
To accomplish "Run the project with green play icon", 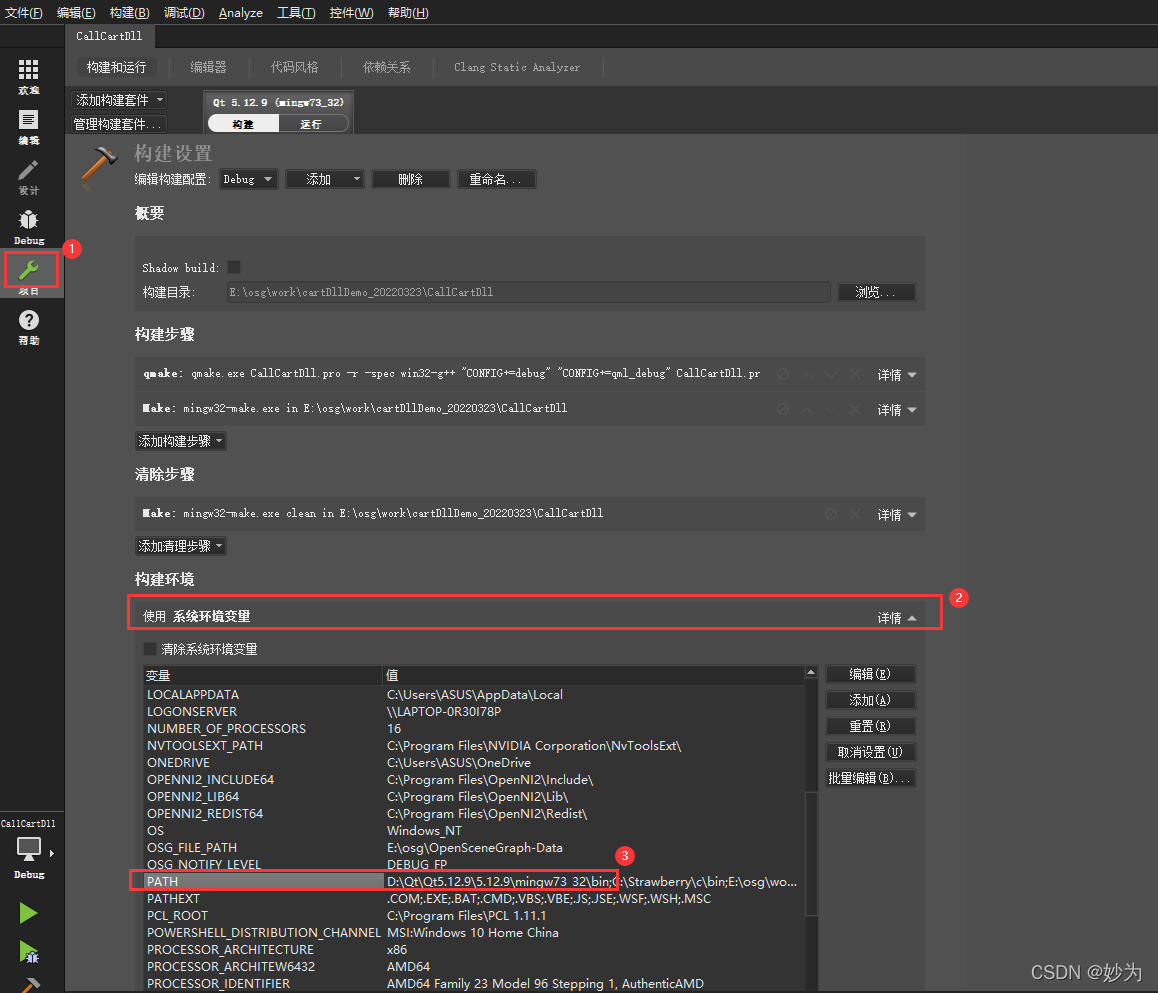I will click(28, 913).
